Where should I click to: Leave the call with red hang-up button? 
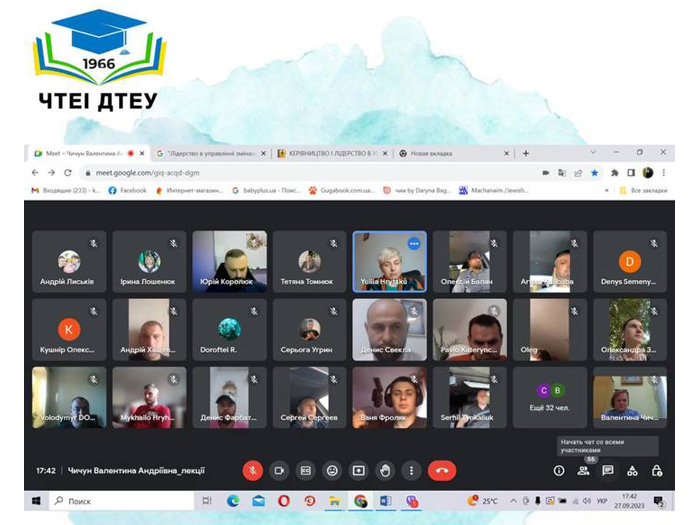[442, 471]
